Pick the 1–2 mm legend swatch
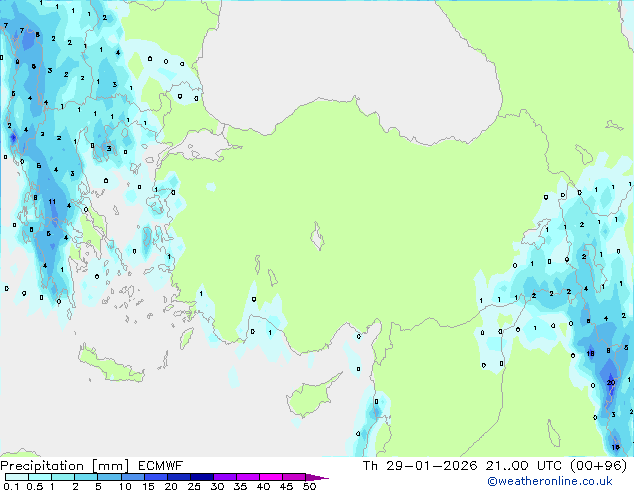This screenshot has height=490, width=634. coord(63,477)
